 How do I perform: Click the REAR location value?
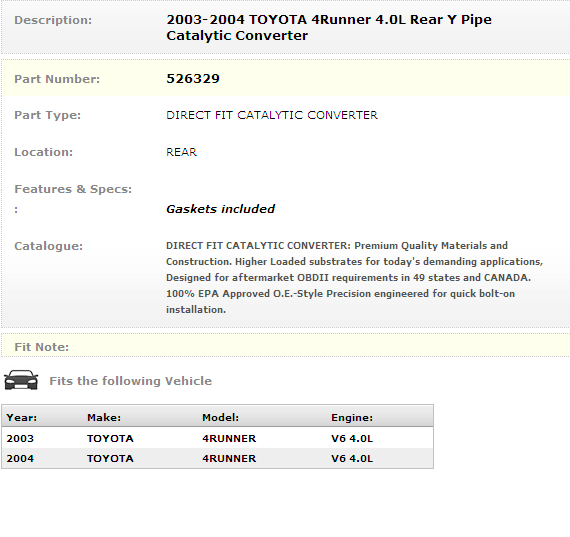181,152
